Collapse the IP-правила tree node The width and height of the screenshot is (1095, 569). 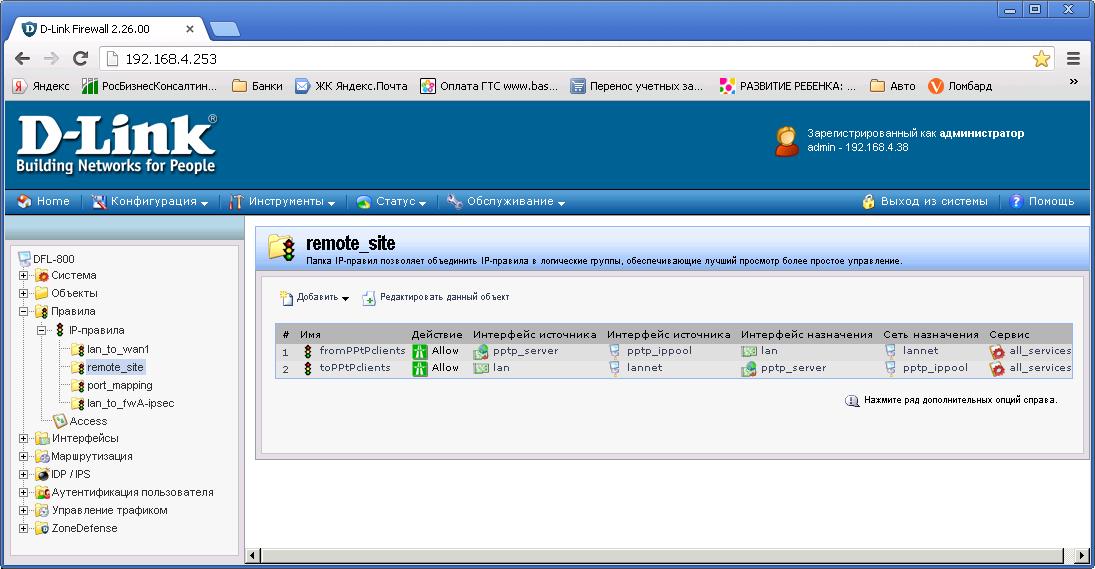pos(41,330)
